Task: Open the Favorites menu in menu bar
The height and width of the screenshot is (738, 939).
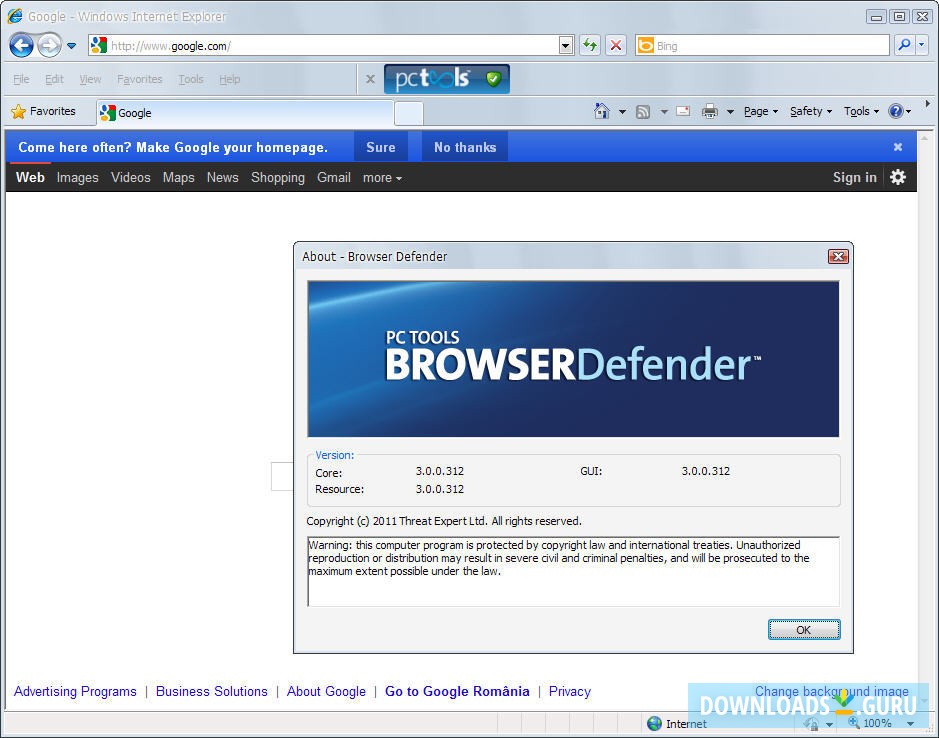Action: coord(140,79)
